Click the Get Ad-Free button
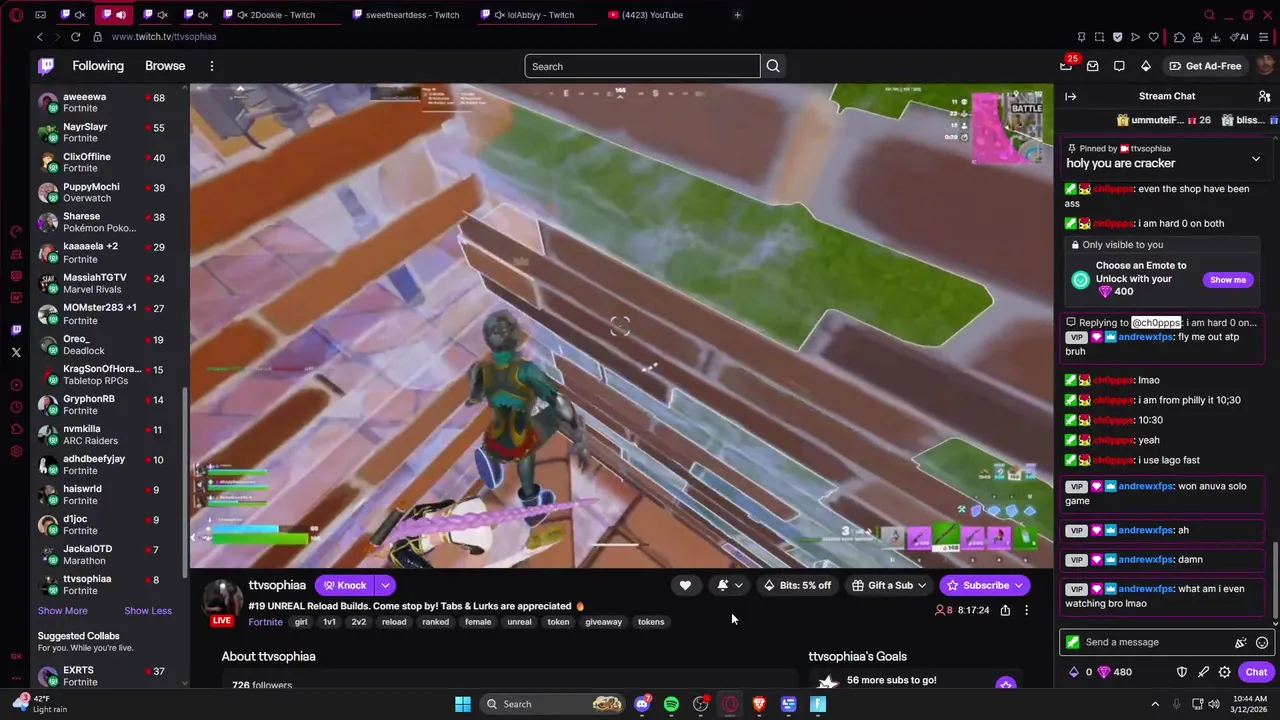Viewport: 1280px width, 720px height. (1206, 66)
